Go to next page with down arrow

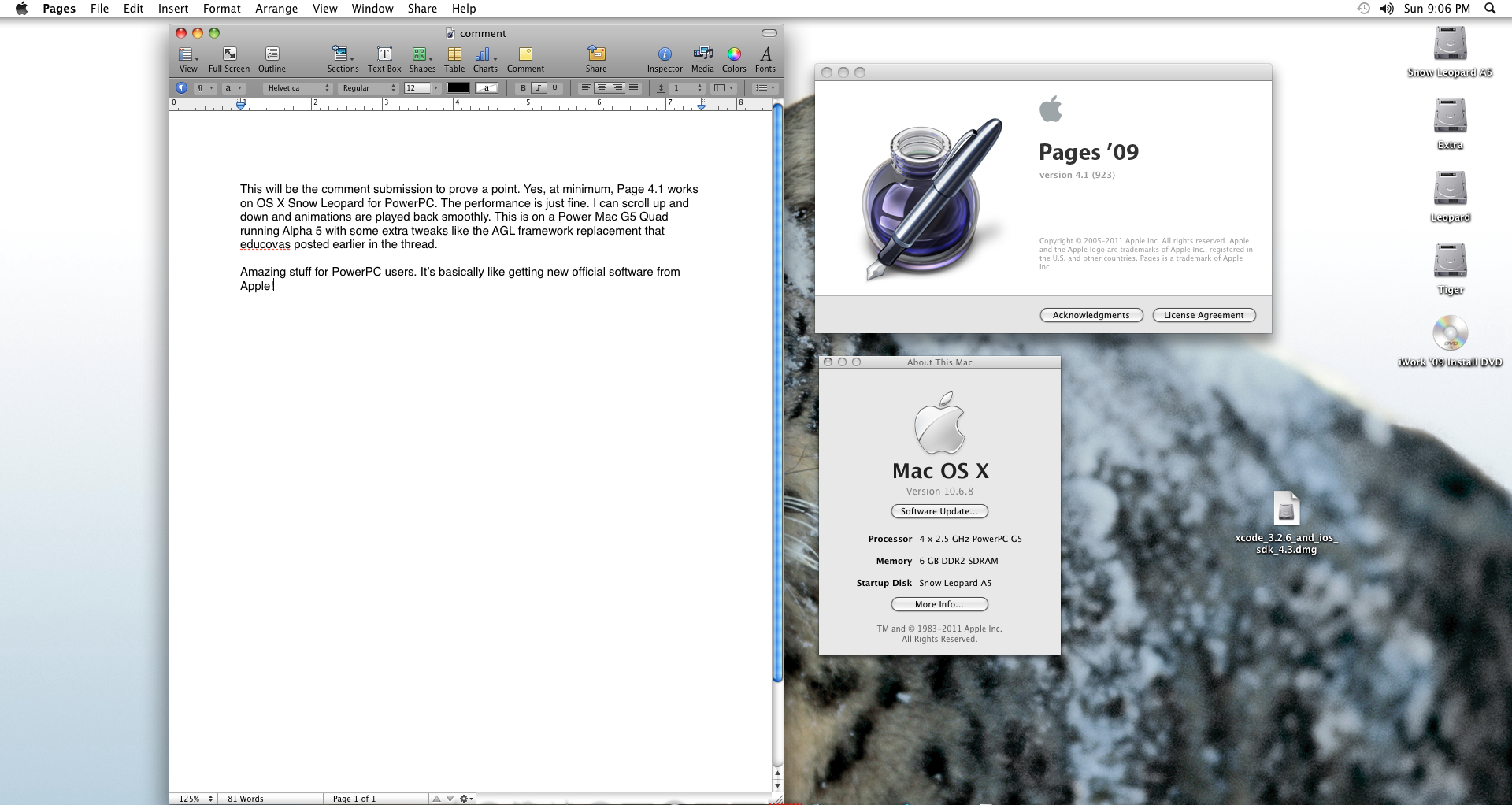[450, 799]
